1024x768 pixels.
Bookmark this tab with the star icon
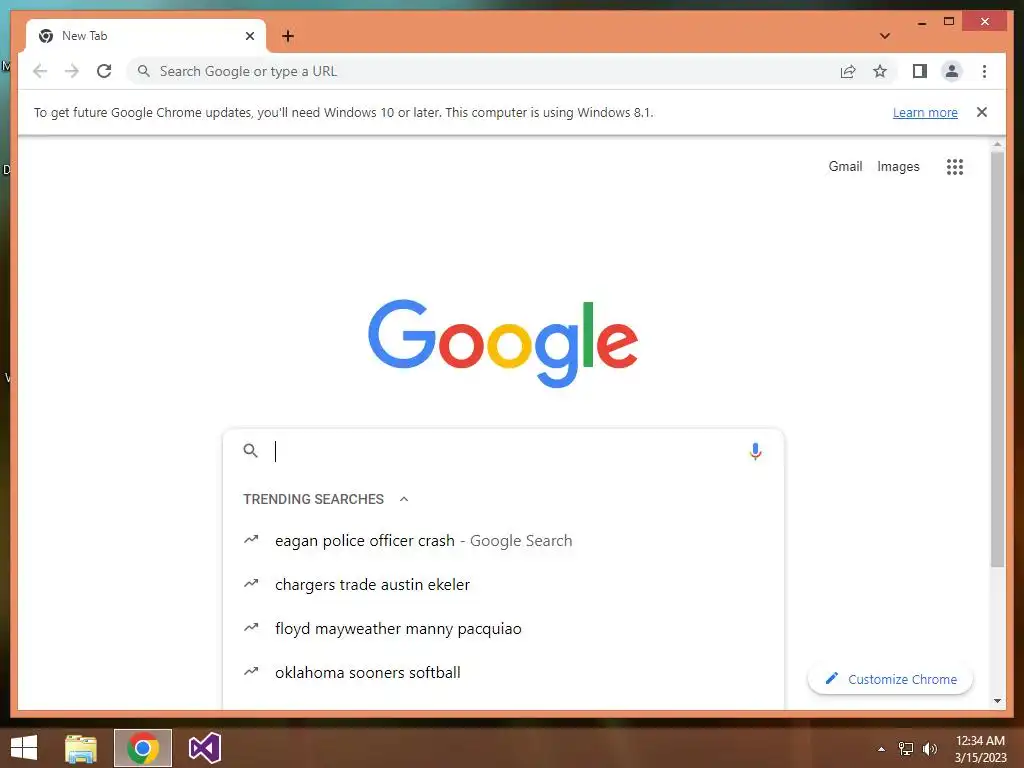click(x=880, y=71)
